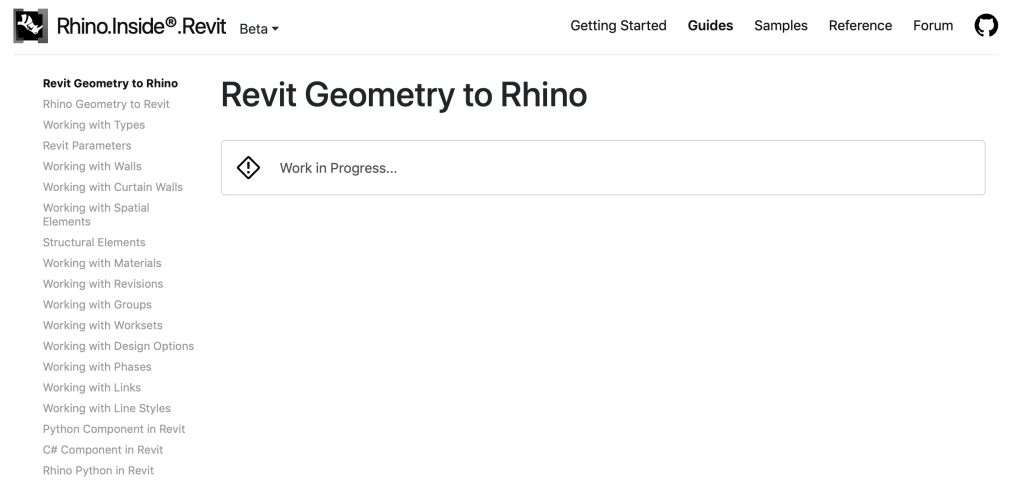This screenshot has height=496, width=1024.
Task: Click the Work in Progress notice box
Action: point(602,168)
